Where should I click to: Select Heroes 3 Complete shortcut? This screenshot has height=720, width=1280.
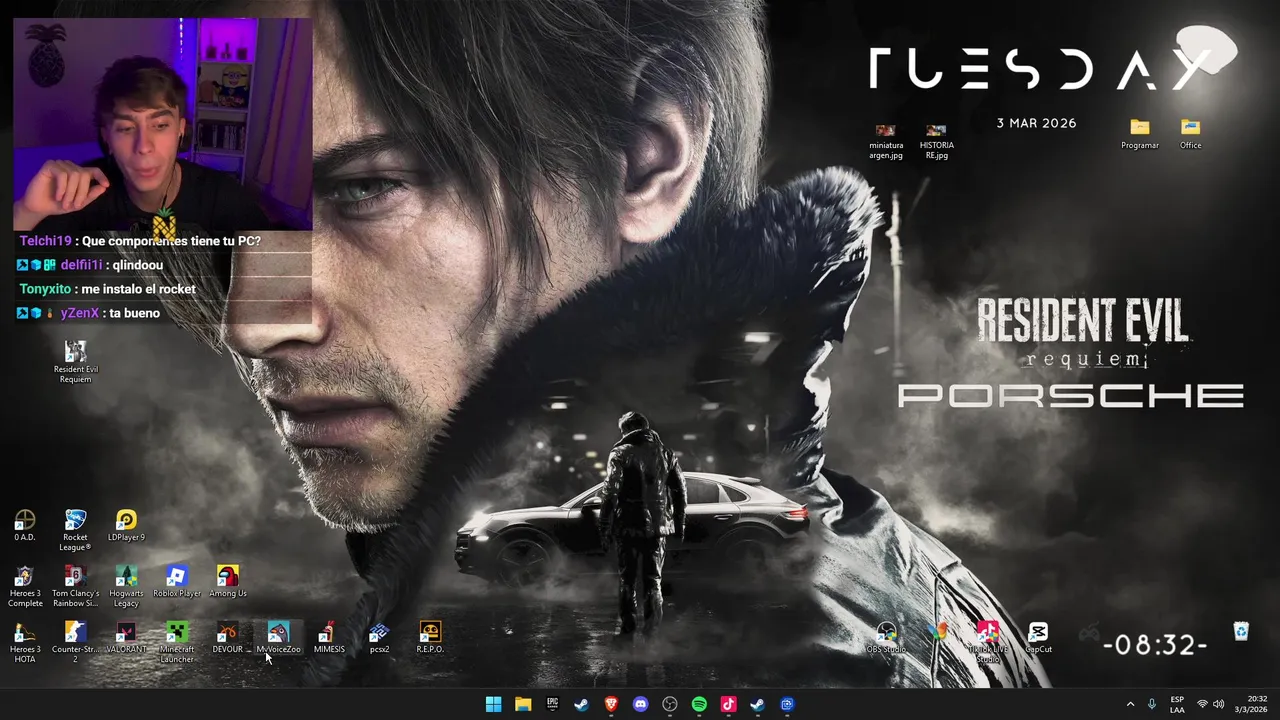[x=25, y=587]
